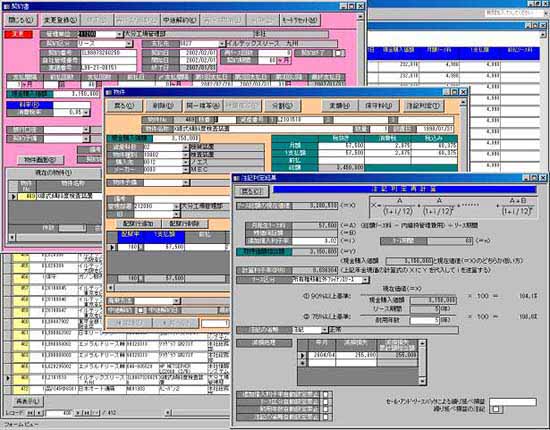Click 同一複写(A) button in the 物件 window
Screen dimensions: 550x430
tap(203, 106)
